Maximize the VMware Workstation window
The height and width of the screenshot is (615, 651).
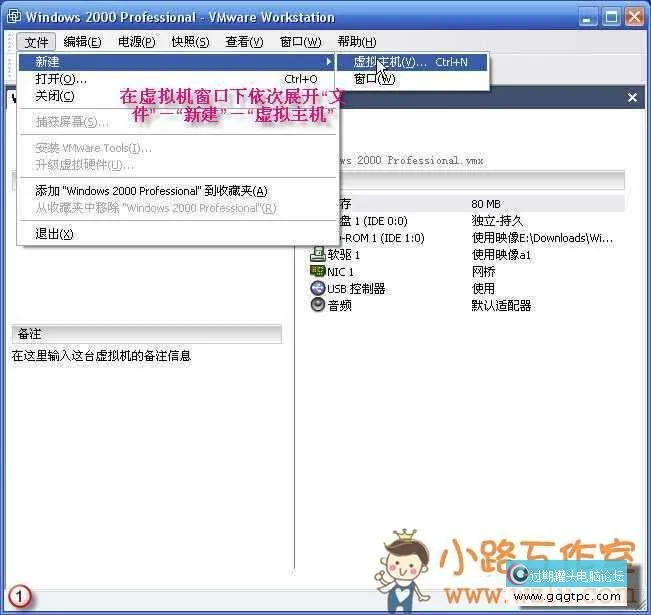pos(611,17)
